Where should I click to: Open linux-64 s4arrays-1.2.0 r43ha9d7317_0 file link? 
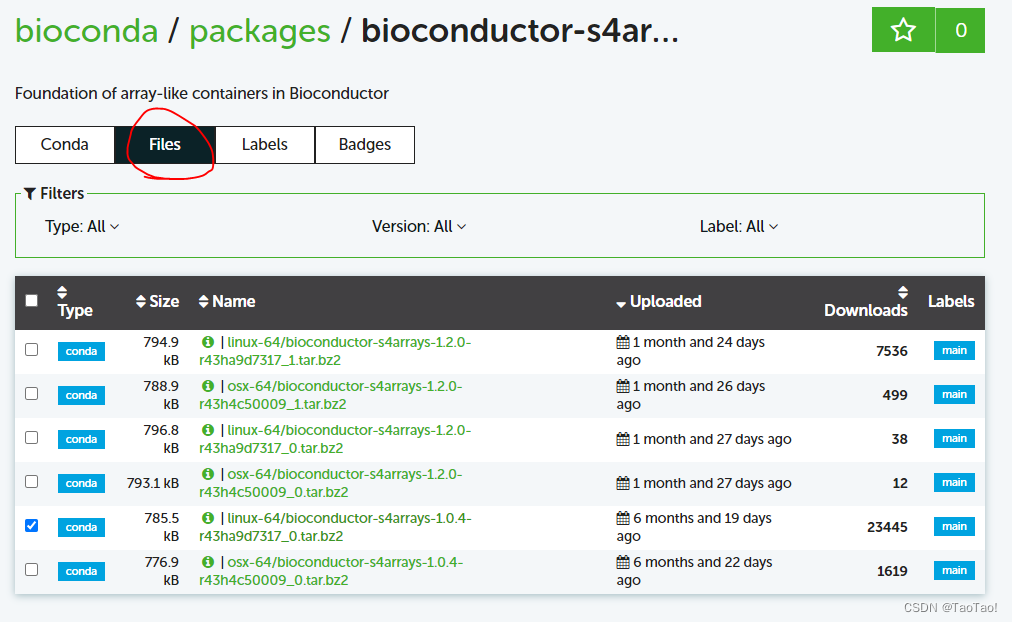[x=335, y=439]
